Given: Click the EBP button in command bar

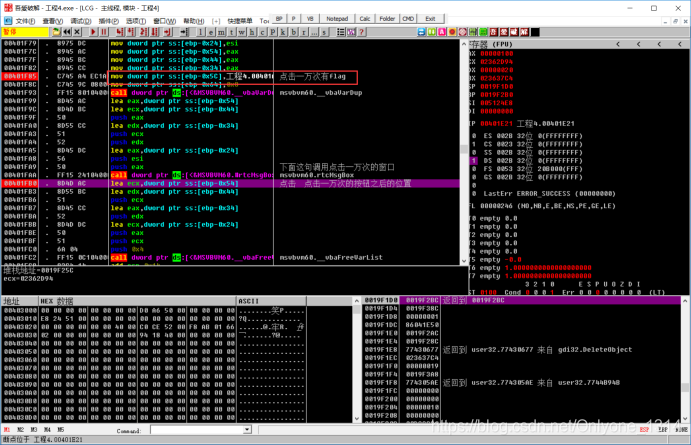Looking at the screenshot, I should [662, 430].
